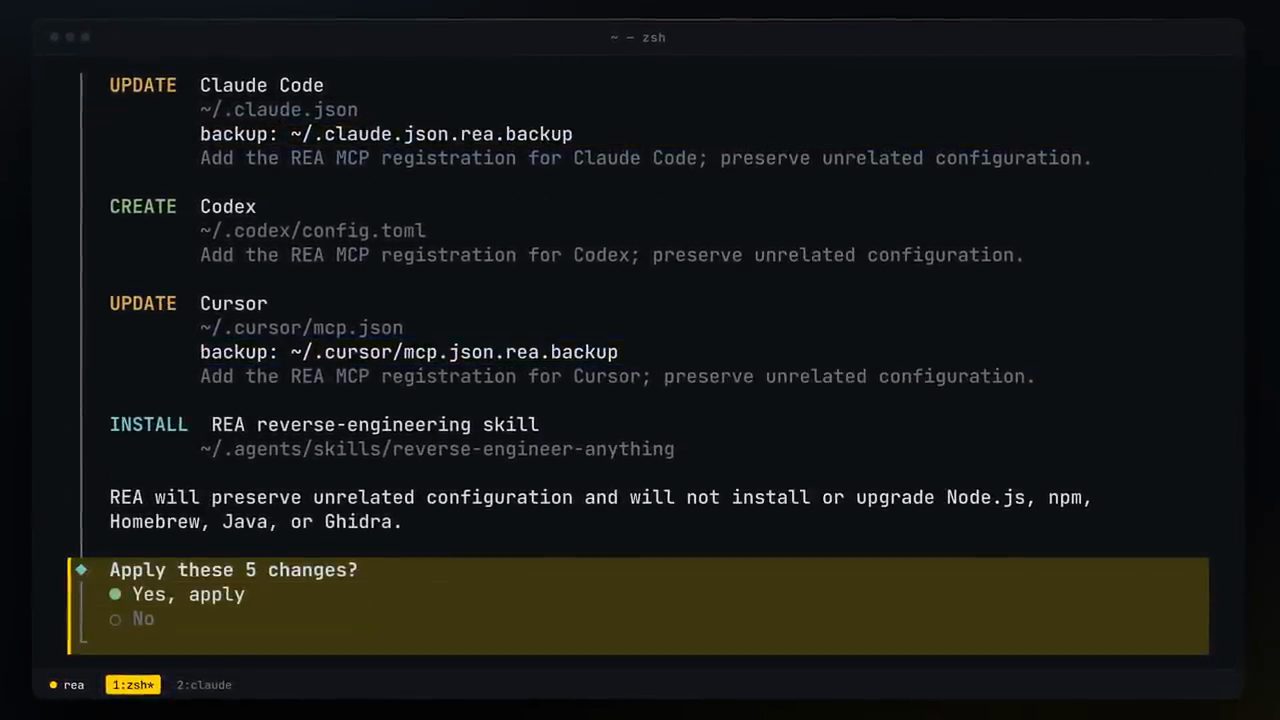Switch to the 2:claude tmux tab
The height and width of the screenshot is (720, 1280).
click(x=204, y=685)
